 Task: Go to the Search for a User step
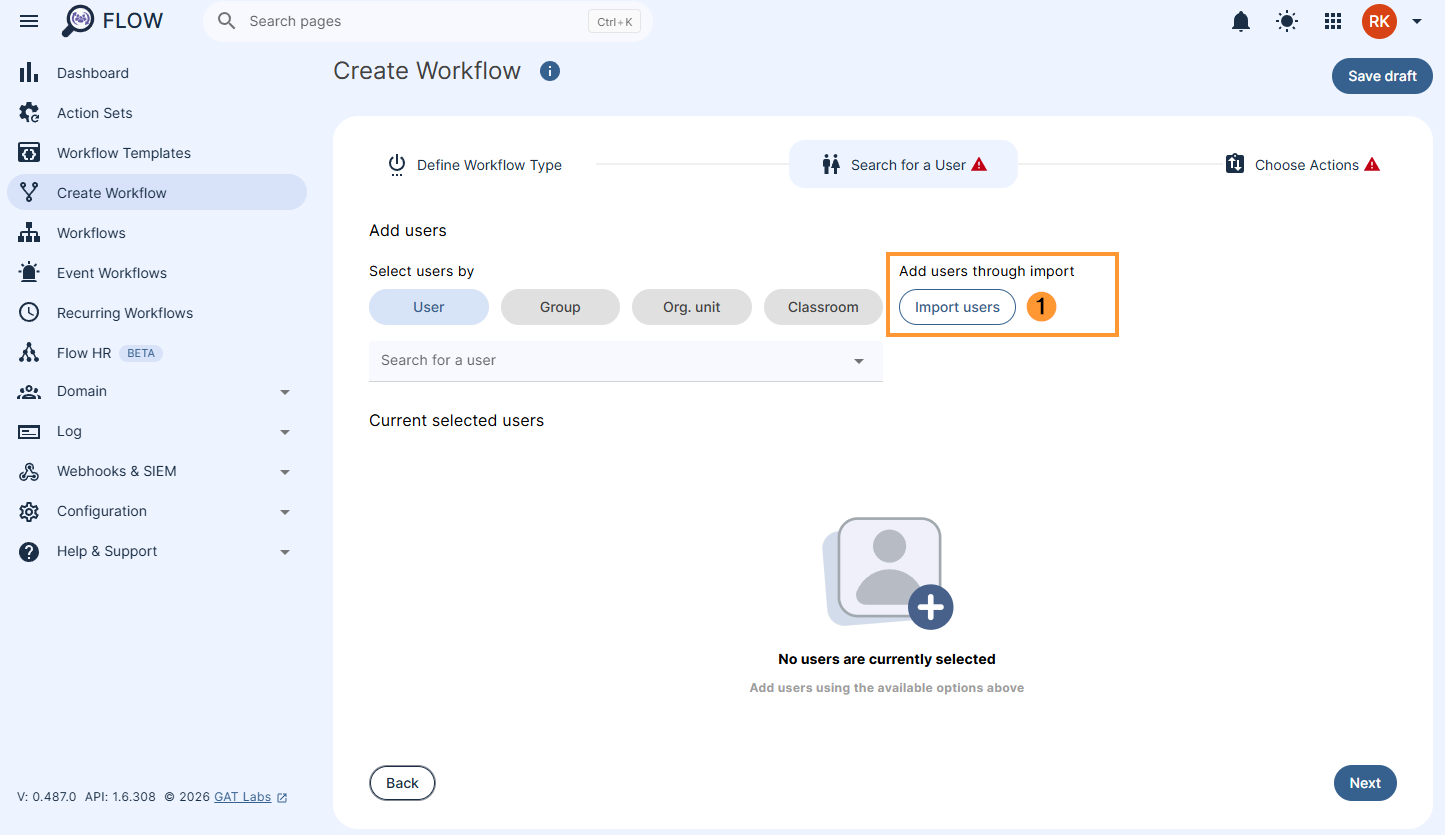tap(903, 164)
